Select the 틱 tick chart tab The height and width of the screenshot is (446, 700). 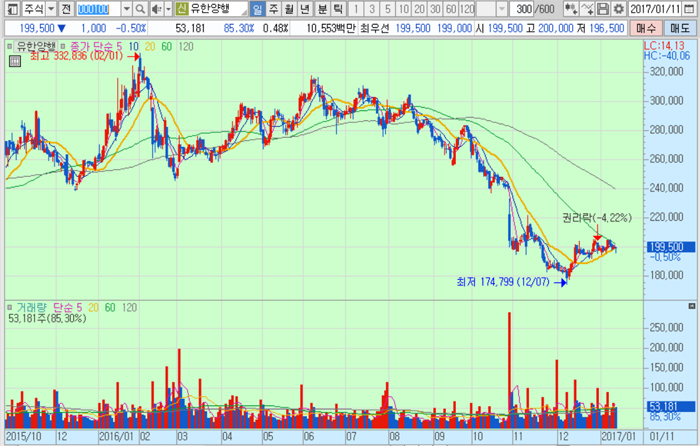pyautogui.click(x=338, y=9)
